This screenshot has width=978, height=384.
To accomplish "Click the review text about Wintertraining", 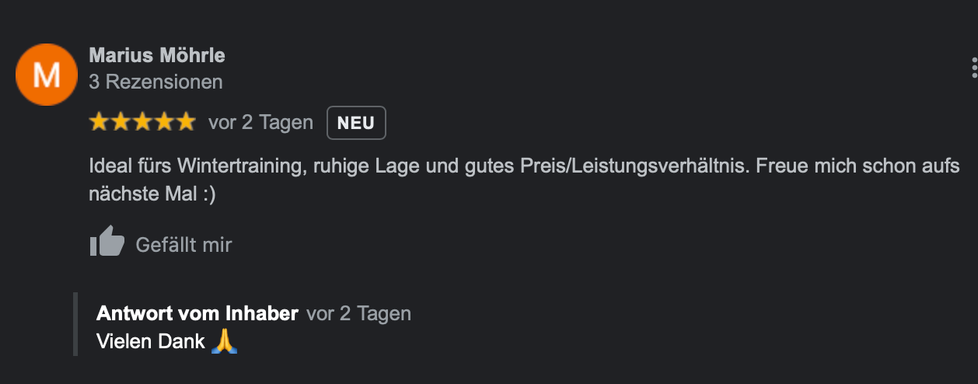I will [524, 180].
